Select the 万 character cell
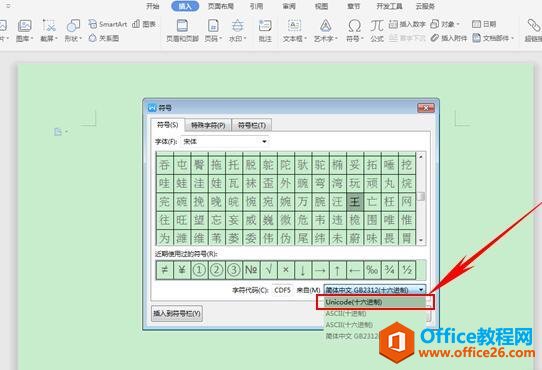The height and width of the screenshot is (370, 542). 303,202
